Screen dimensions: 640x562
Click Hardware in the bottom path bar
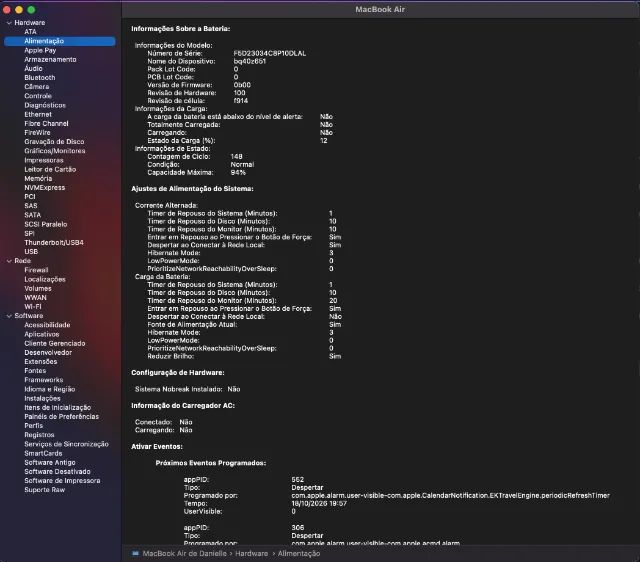tap(251, 553)
